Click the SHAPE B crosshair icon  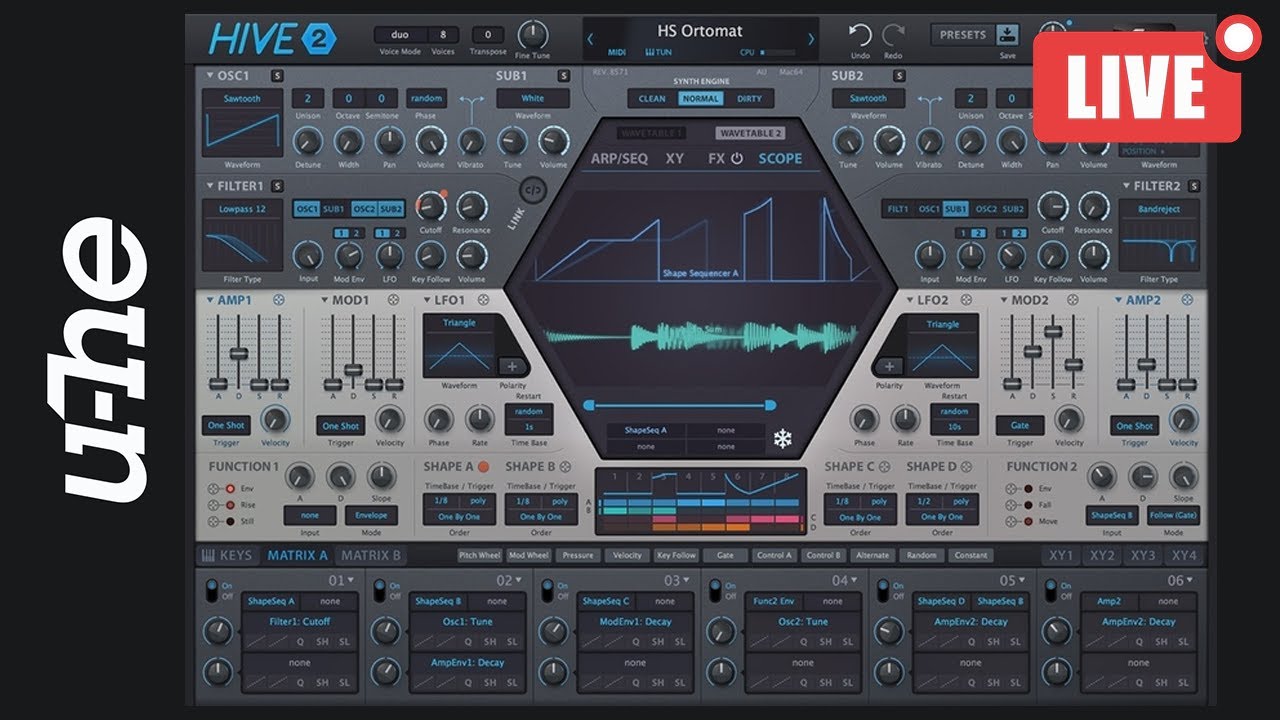click(x=565, y=466)
